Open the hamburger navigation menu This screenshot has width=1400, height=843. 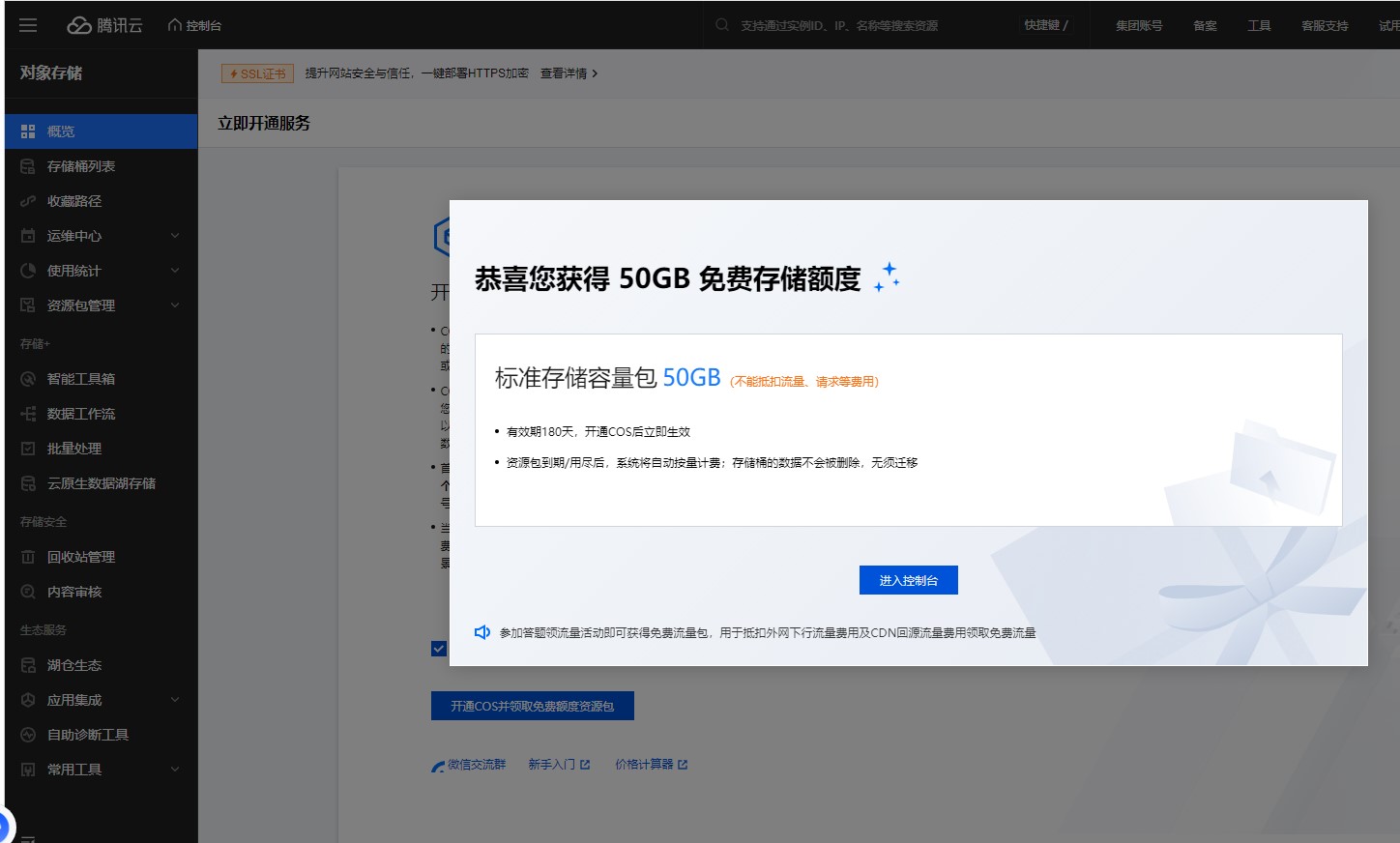click(x=28, y=25)
